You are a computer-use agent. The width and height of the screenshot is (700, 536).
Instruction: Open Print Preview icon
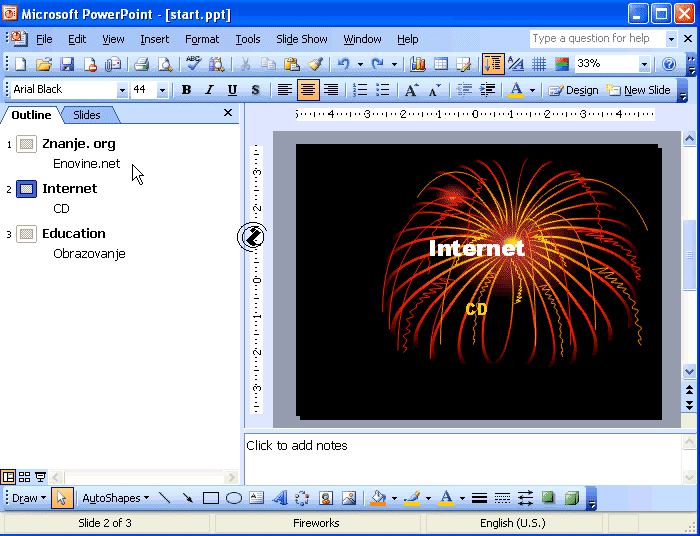(165, 64)
